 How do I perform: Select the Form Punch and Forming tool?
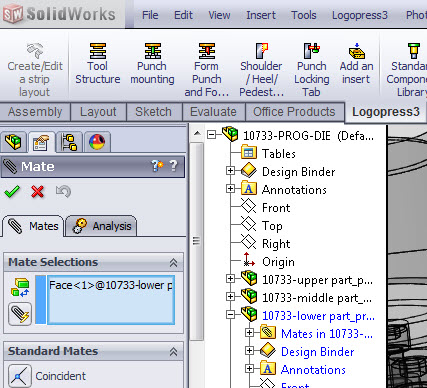coord(207,69)
